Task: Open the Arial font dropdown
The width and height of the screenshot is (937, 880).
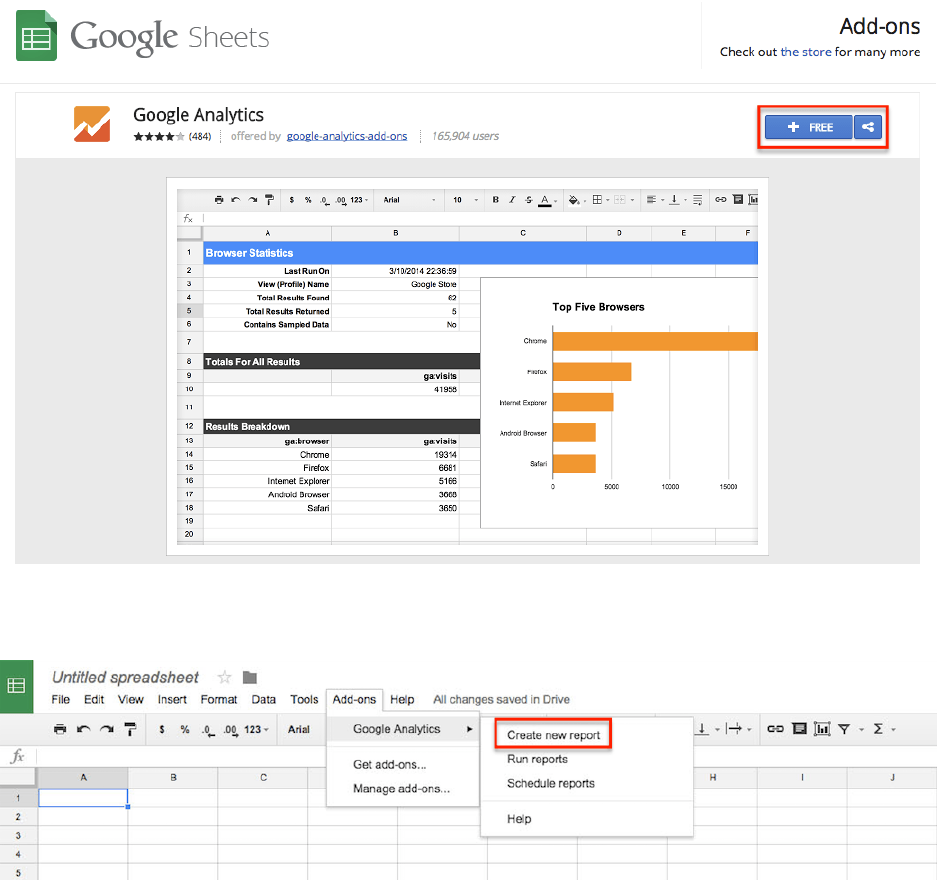Action: tap(299, 729)
